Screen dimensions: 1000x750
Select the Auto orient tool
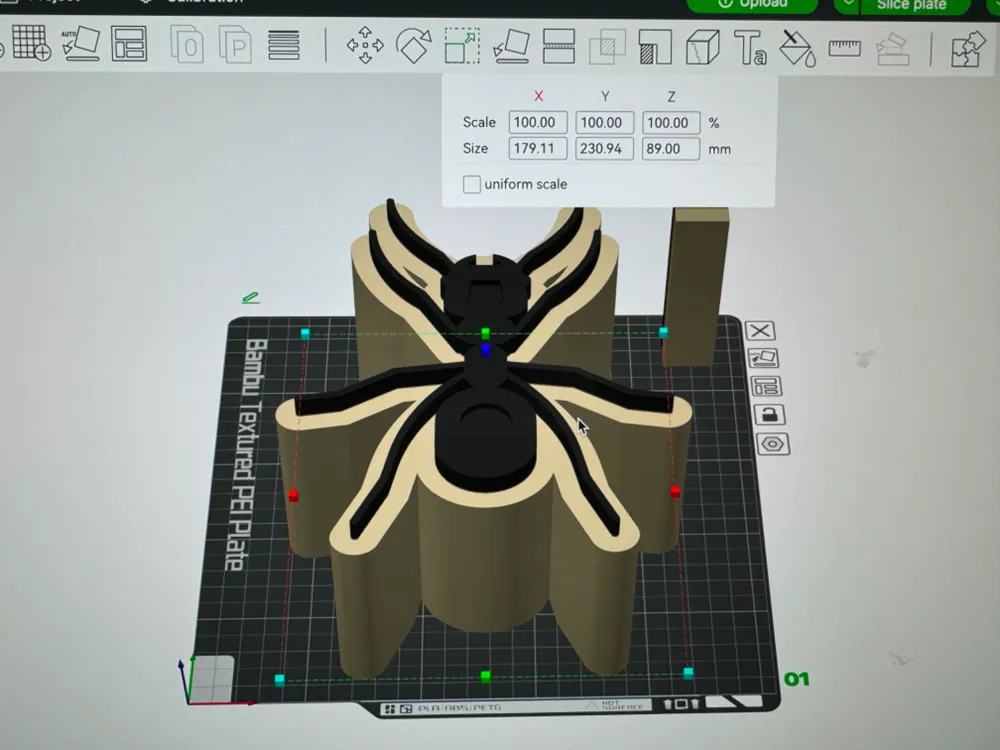(81, 43)
